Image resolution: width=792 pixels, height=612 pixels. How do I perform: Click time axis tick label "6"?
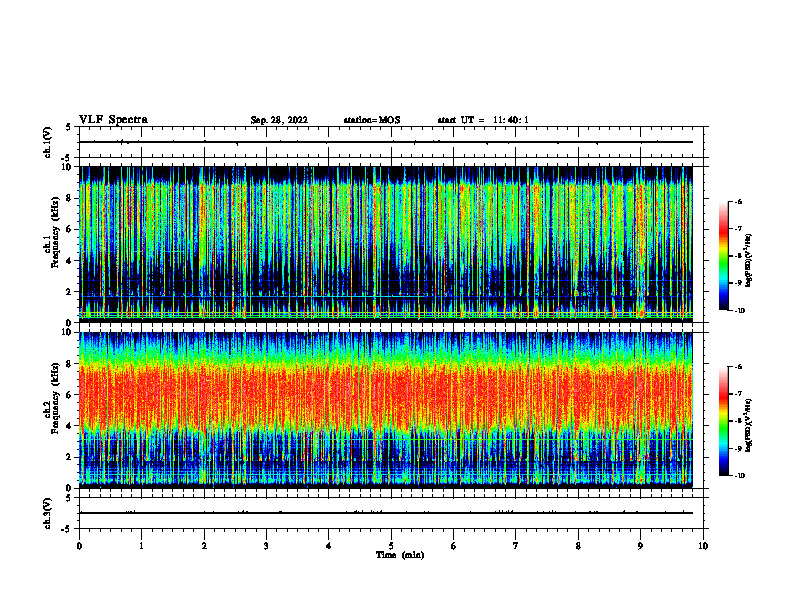[x=454, y=546]
